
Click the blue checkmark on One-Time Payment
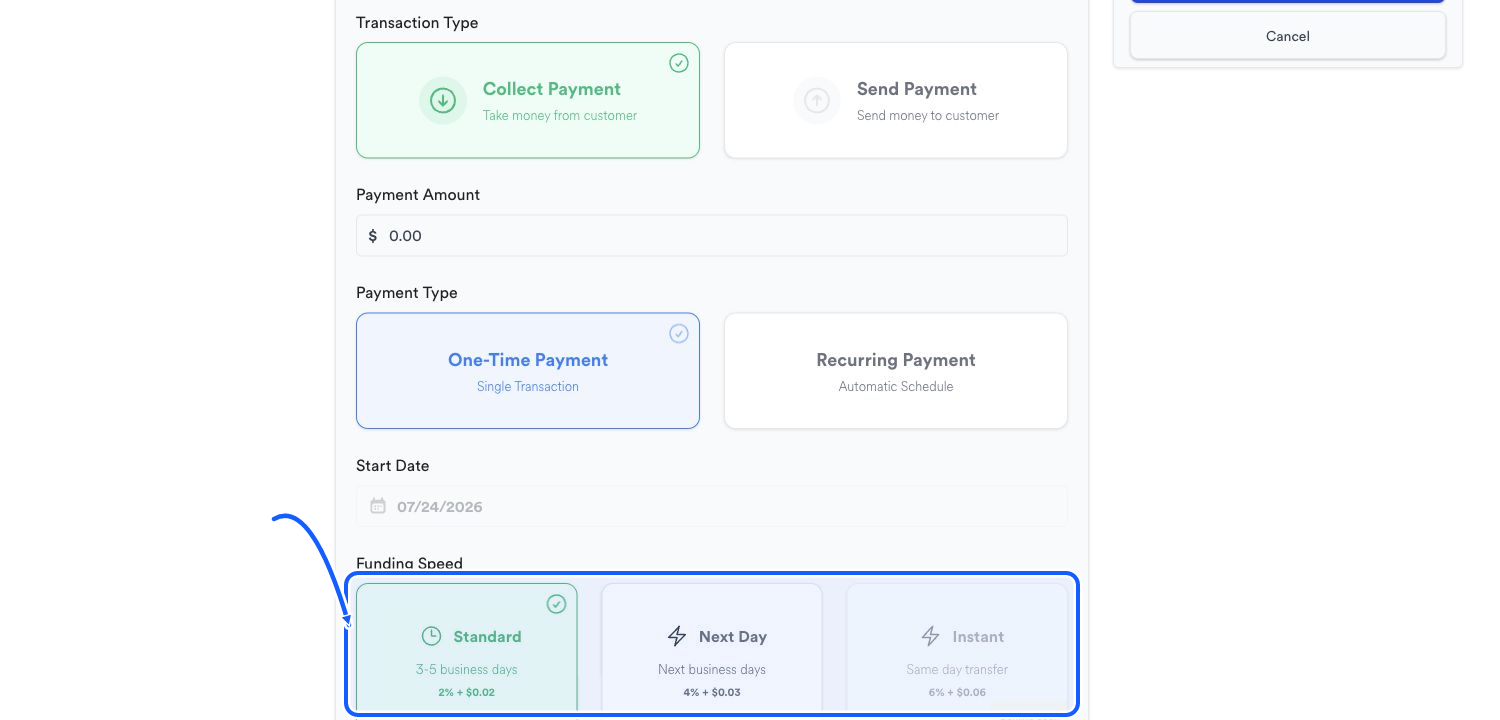pyautogui.click(x=679, y=334)
